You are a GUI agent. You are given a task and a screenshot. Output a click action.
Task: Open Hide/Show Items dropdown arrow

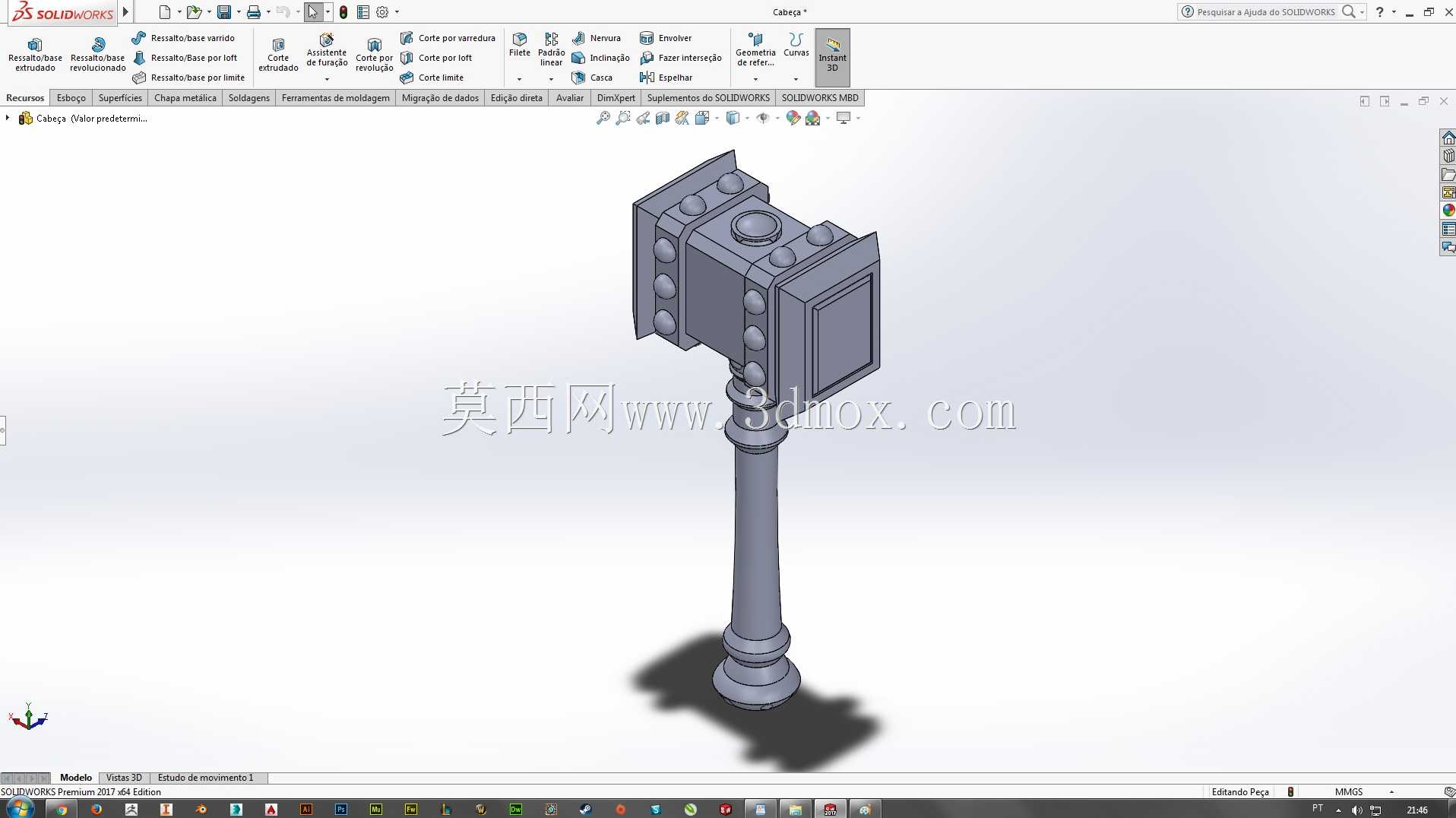click(777, 119)
